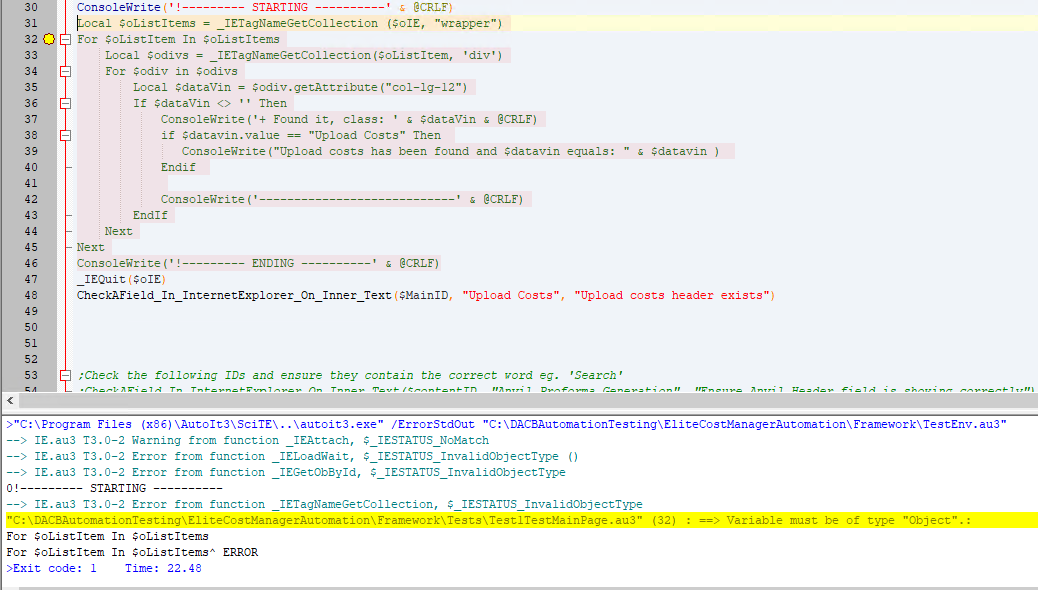Image resolution: width=1038 pixels, height=590 pixels.
Task: Click the 'Check the following IDs' comment line 53
Action: [x=350, y=375]
